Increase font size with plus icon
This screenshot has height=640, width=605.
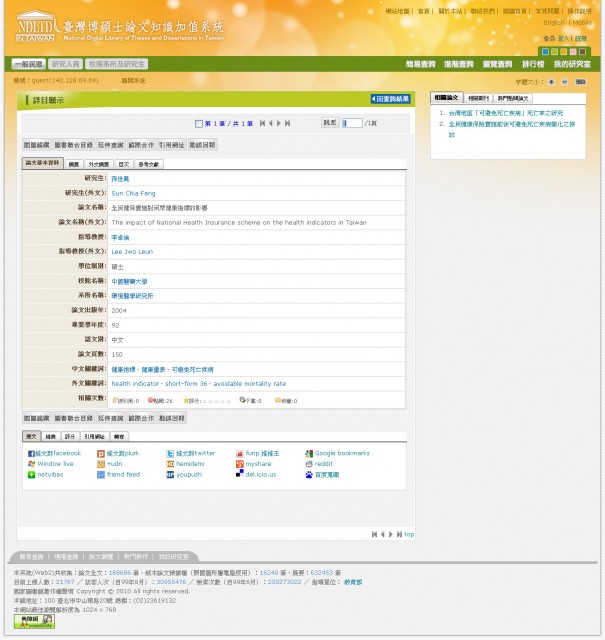552,82
